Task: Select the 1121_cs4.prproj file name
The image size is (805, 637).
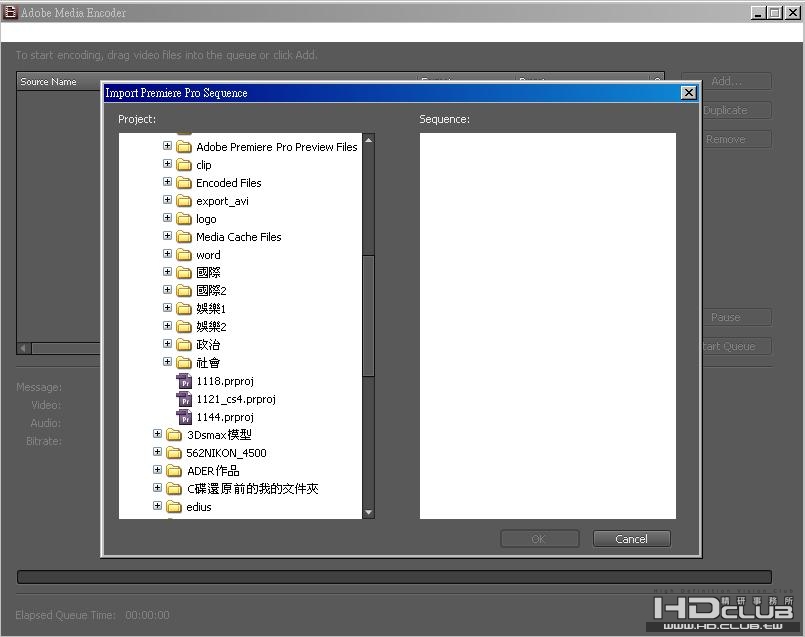Action: click(236, 399)
